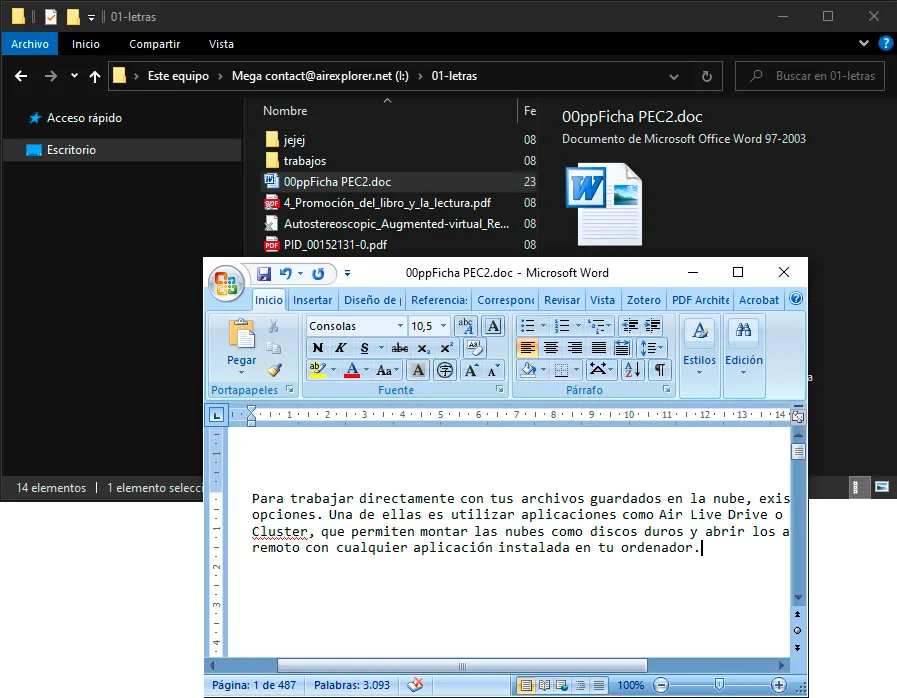Open Fuente dialog launcher

(499, 390)
